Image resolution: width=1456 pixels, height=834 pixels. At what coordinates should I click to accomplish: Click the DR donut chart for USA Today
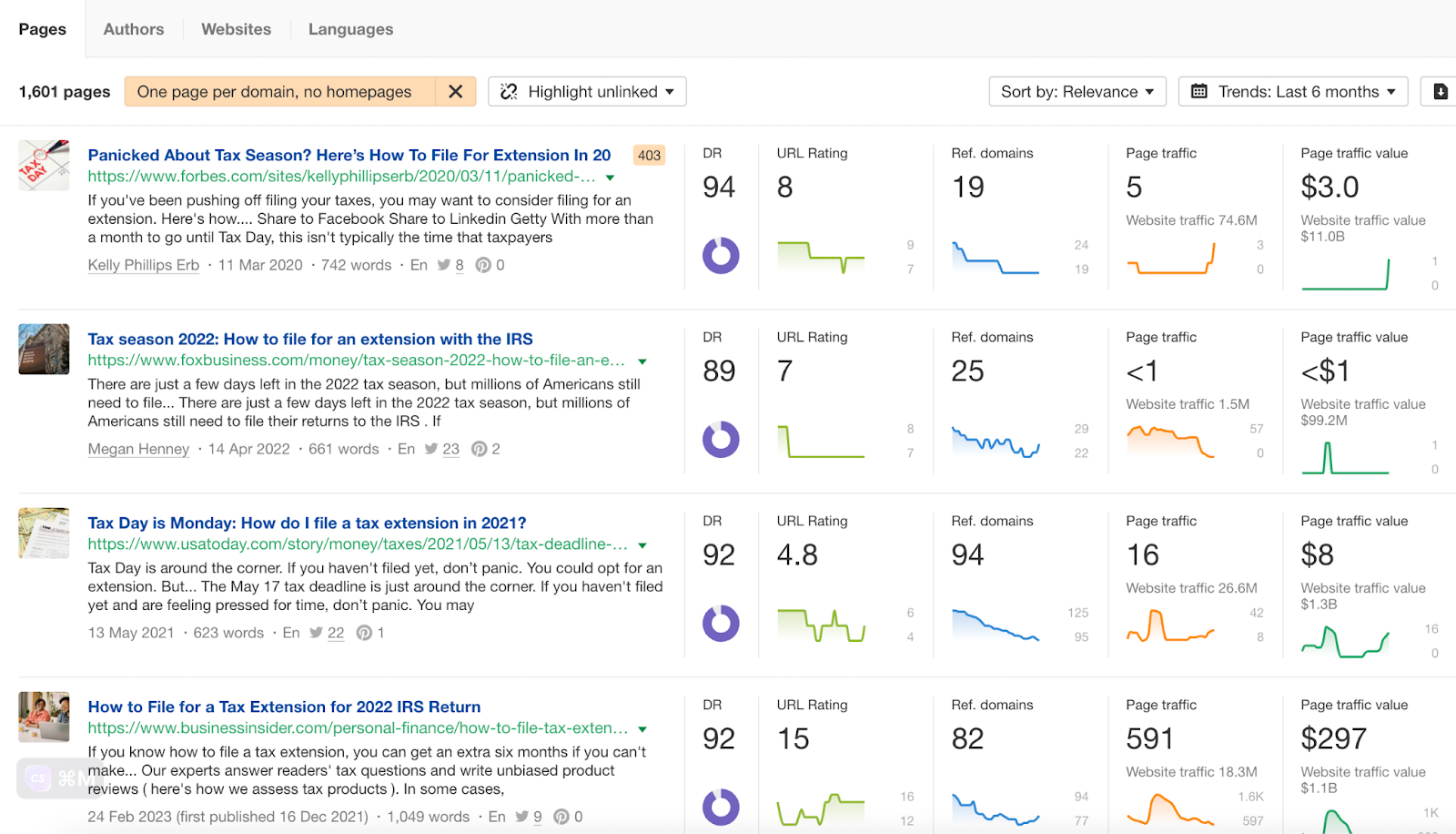(x=721, y=624)
